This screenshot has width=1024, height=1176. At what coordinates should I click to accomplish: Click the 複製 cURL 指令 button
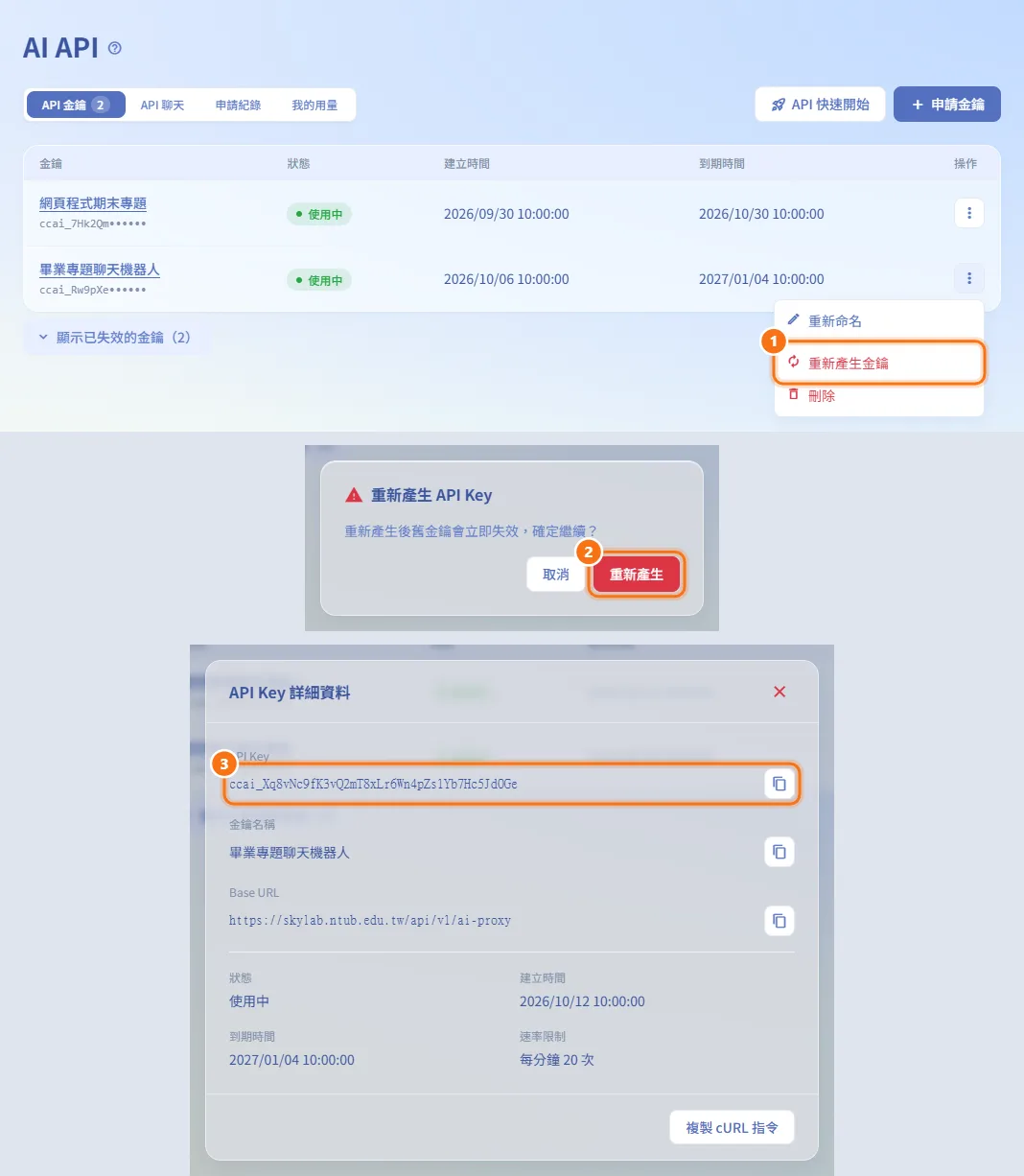(x=732, y=1127)
